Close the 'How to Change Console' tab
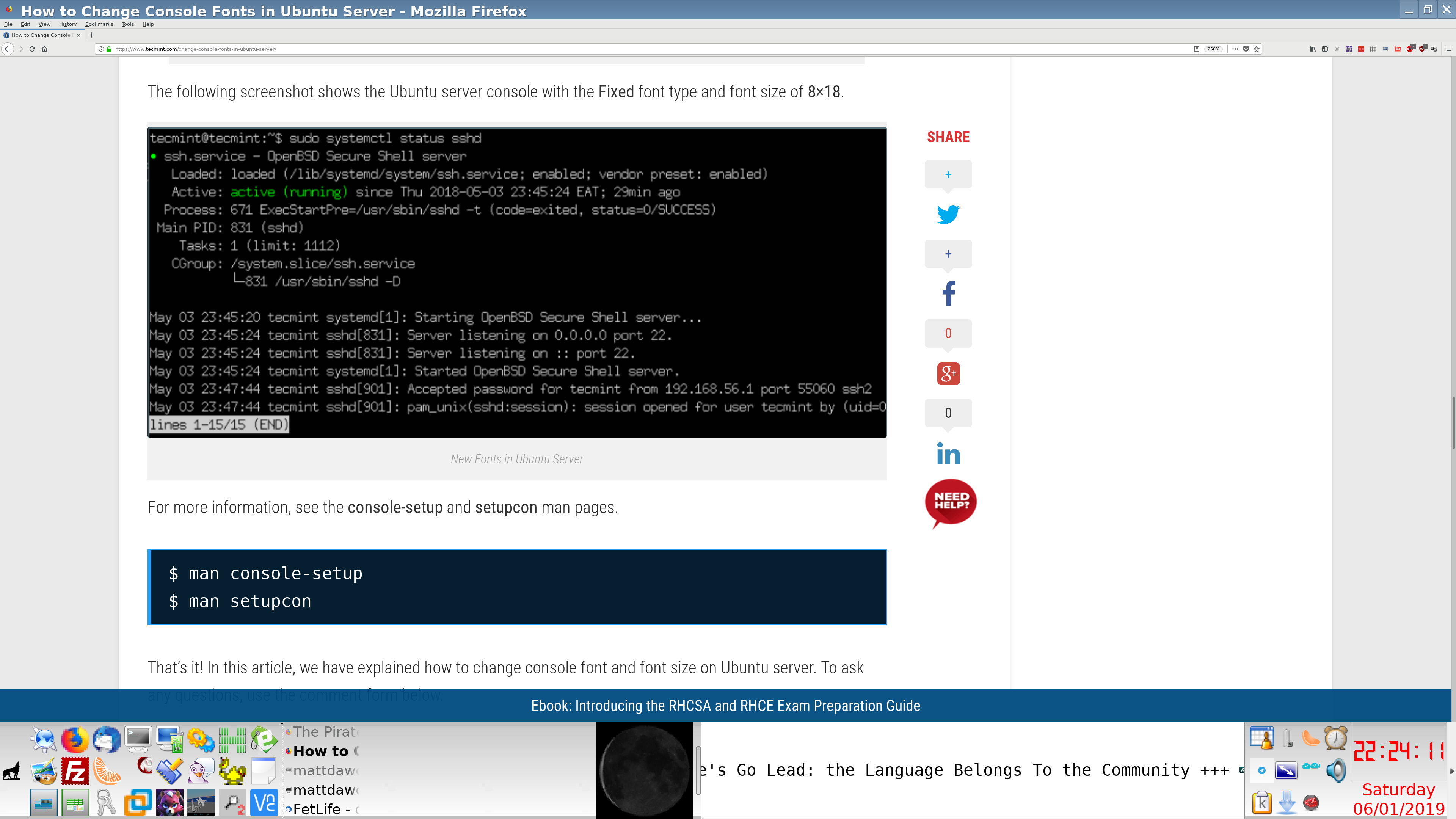1456x819 pixels. [78, 35]
